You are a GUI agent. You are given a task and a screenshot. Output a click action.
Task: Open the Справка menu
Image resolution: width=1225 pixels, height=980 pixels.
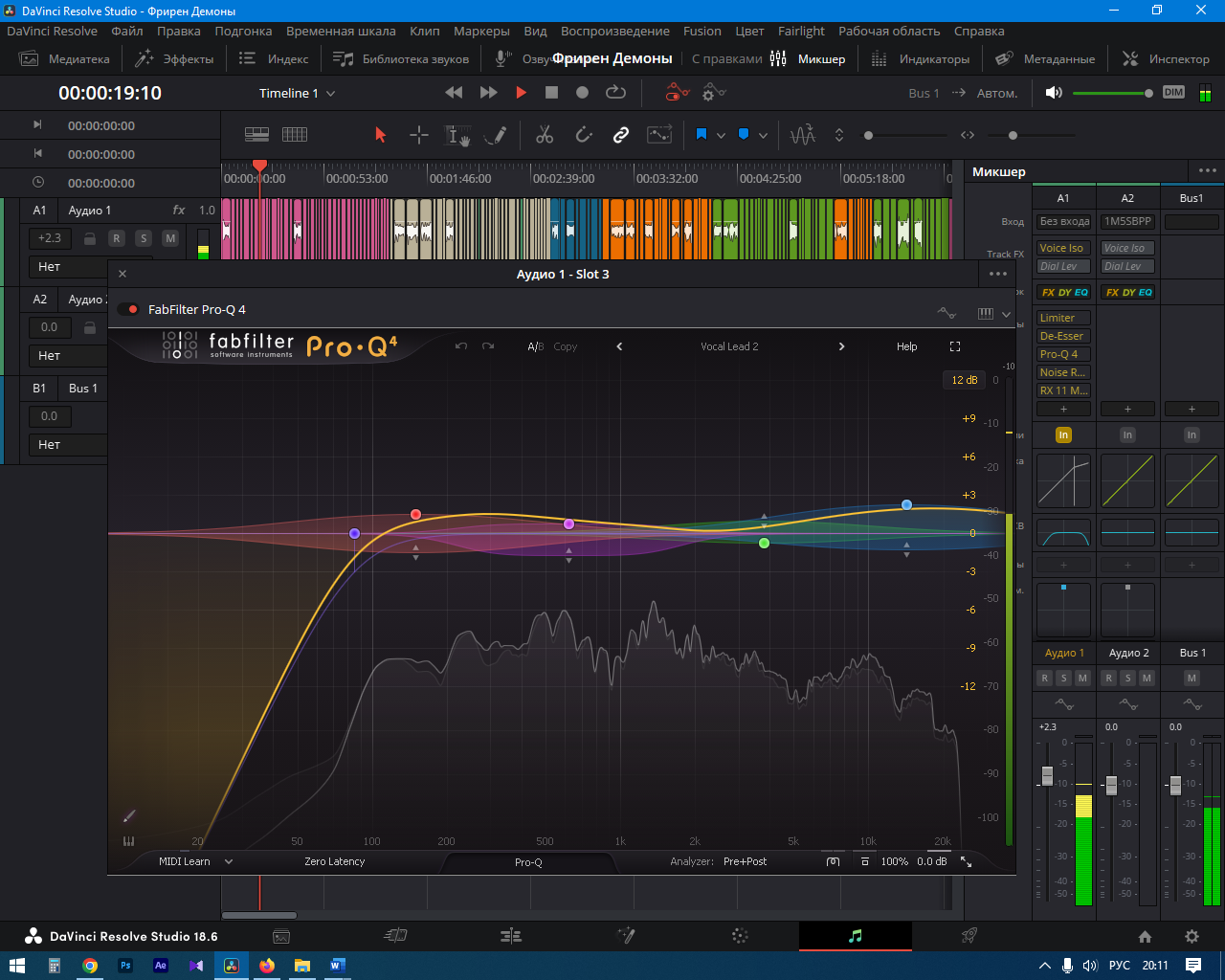click(x=979, y=32)
